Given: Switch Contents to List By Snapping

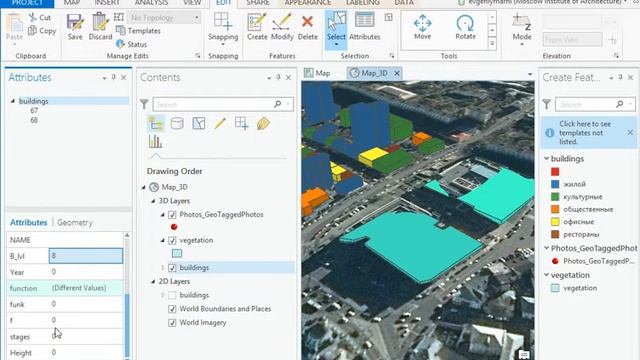Looking at the screenshot, I should (242, 124).
